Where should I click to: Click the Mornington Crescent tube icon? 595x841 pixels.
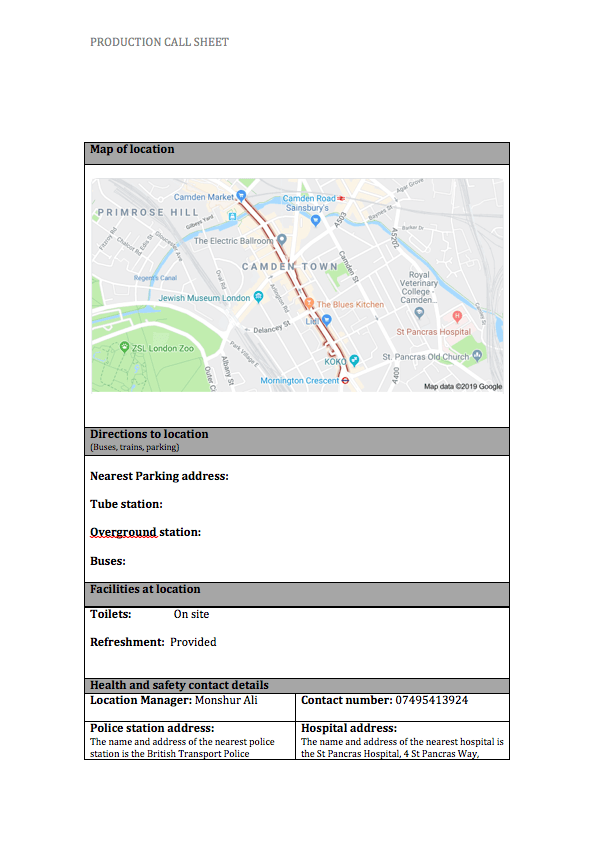(346, 380)
